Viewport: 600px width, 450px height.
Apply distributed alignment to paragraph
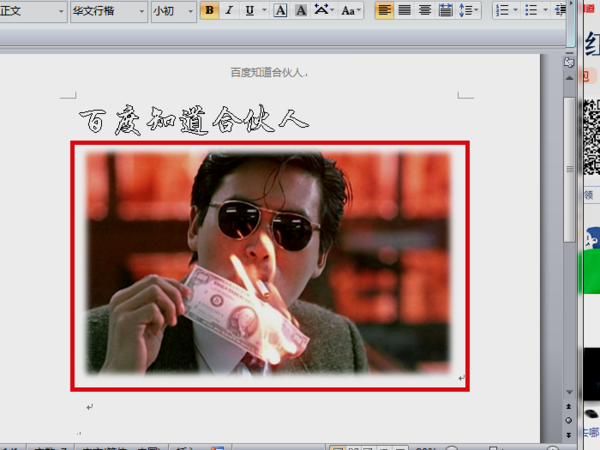pos(445,10)
